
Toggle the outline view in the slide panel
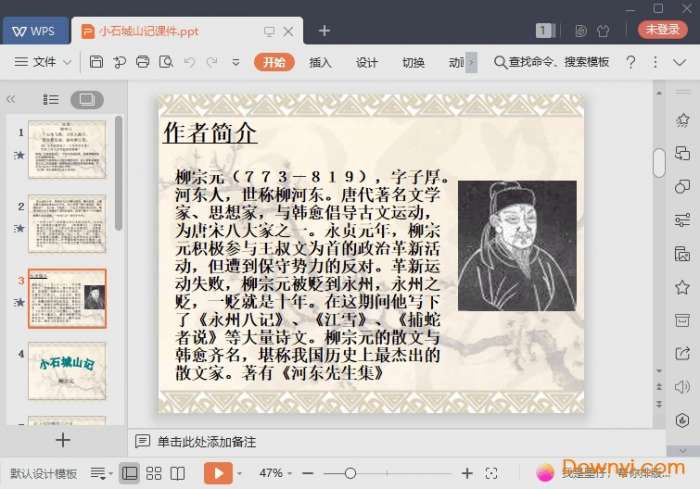(51, 99)
